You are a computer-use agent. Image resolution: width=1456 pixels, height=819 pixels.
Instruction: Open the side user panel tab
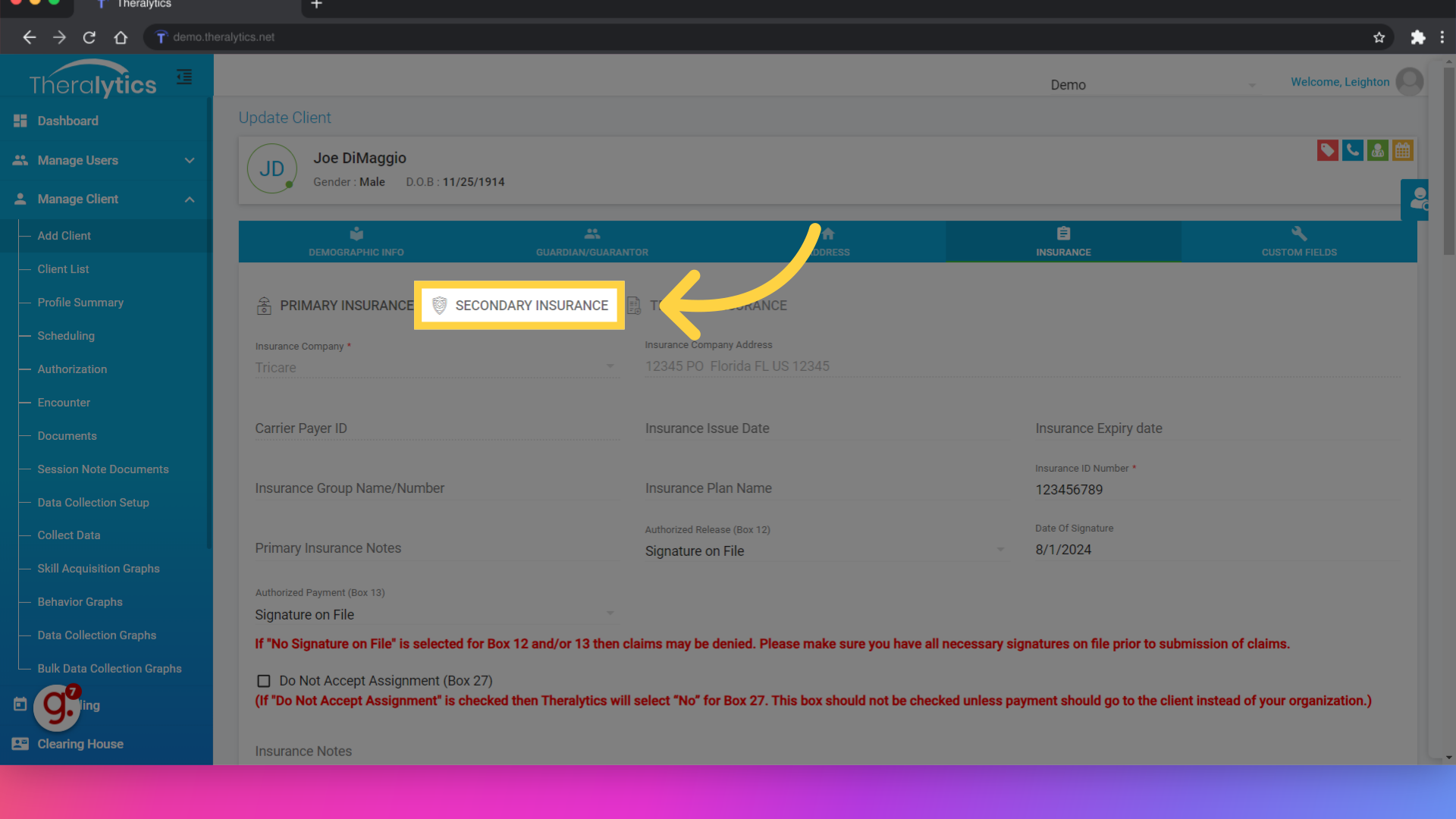coord(1415,200)
